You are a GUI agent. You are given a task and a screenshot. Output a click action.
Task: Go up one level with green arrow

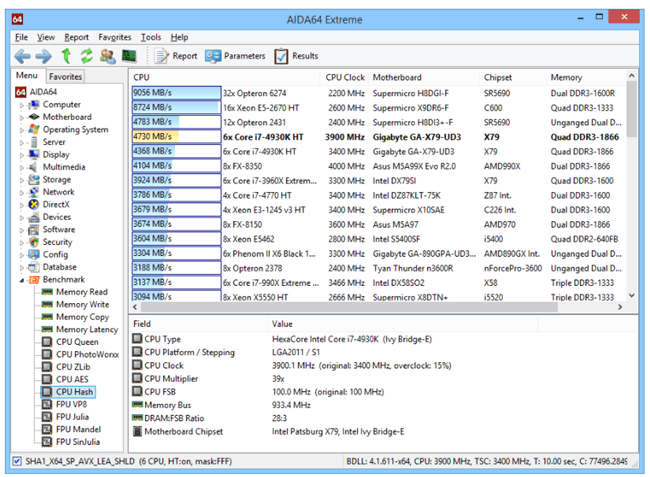point(66,56)
